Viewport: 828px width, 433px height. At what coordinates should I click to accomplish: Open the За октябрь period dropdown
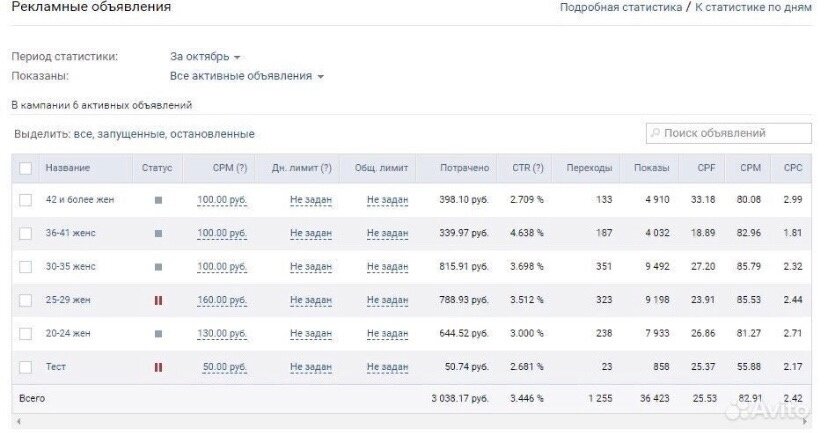click(x=205, y=57)
